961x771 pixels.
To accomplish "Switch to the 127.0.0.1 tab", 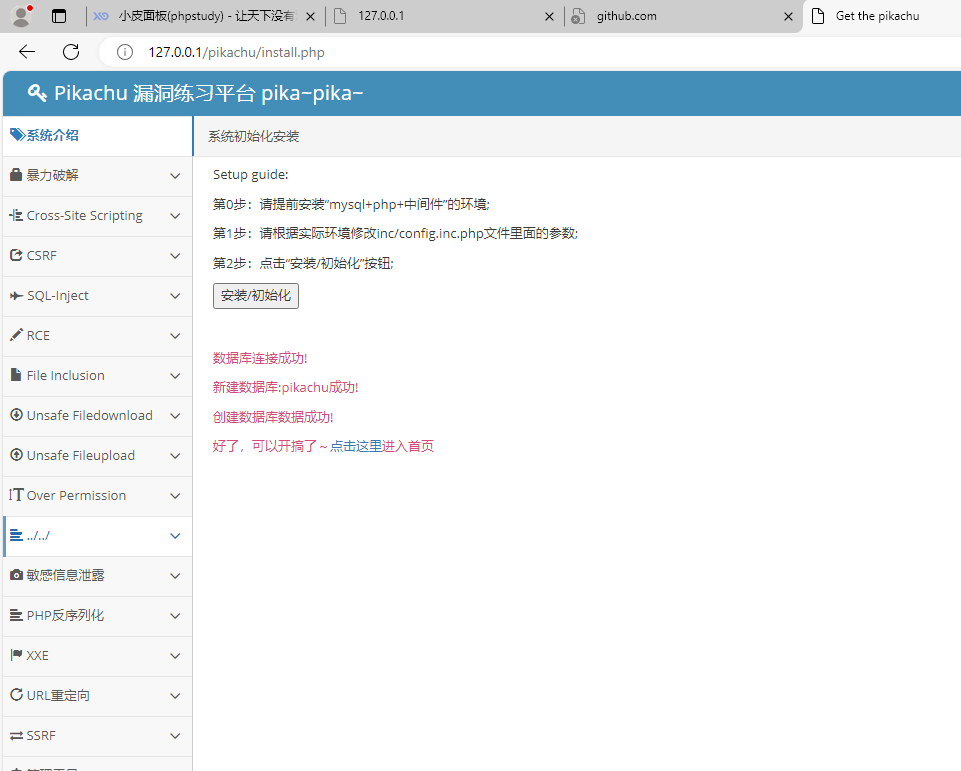I will click(445, 16).
